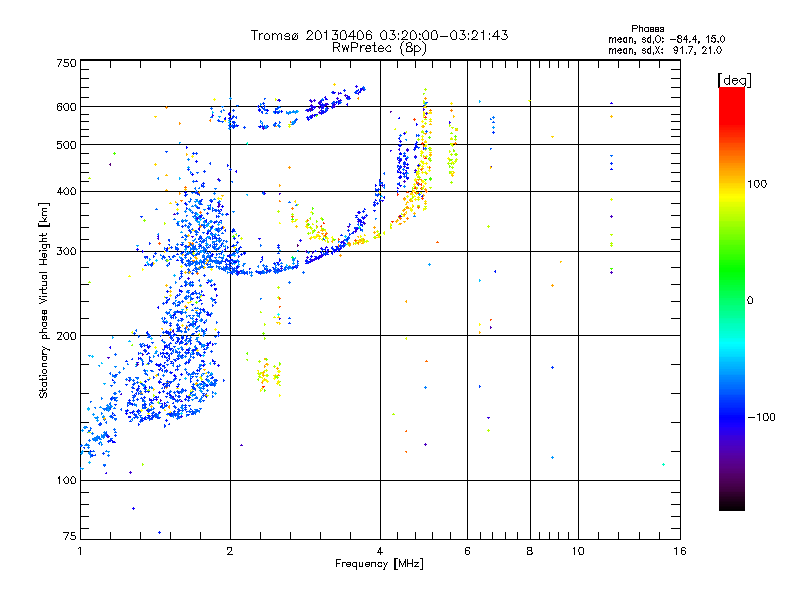Click the "6" frequency axis tick label
Viewport: 800px width, 600px height.
coord(467,551)
